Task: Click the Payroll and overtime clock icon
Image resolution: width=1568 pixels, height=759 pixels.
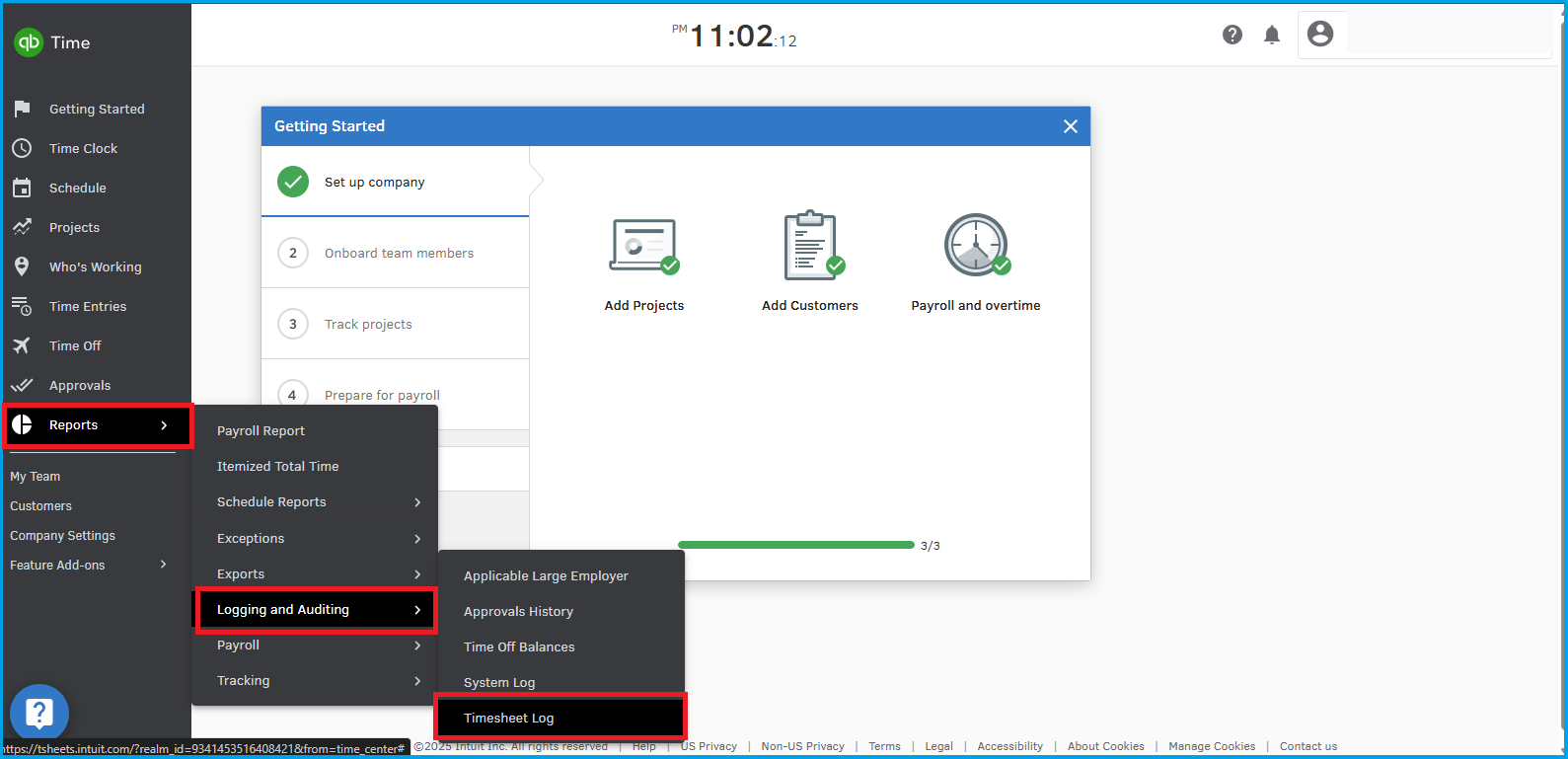Action: pos(975,246)
